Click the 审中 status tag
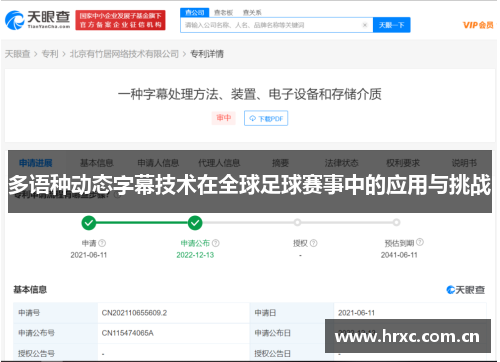500x362 pixels. click(x=224, y=118)
